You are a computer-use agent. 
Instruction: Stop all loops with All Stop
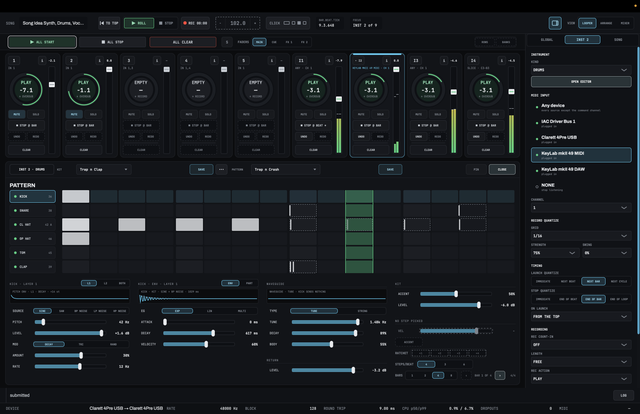[x=113, y=42]
